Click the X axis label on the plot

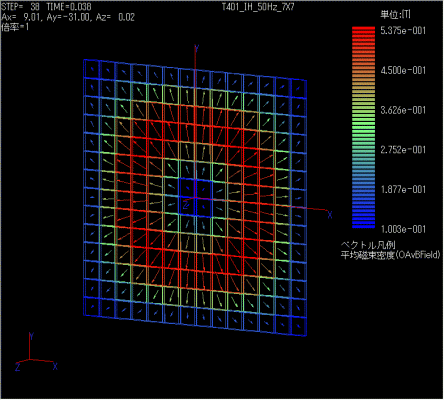[x=330, y=215]
